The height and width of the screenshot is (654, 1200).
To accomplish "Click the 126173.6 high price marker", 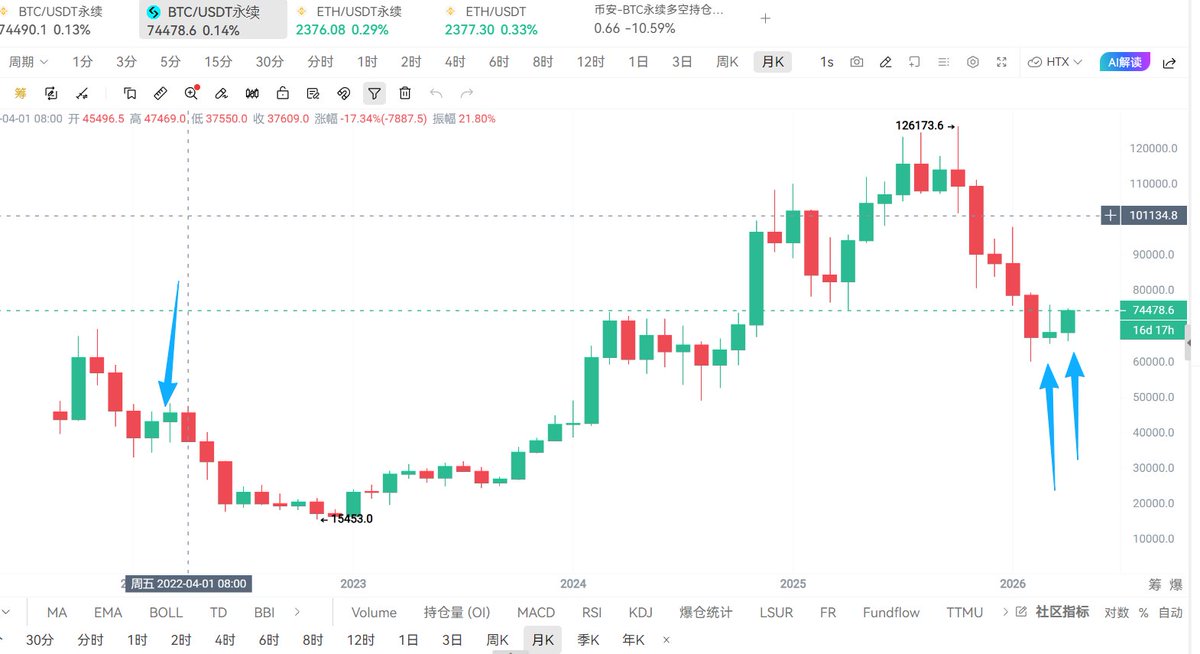I will (926, 126).
